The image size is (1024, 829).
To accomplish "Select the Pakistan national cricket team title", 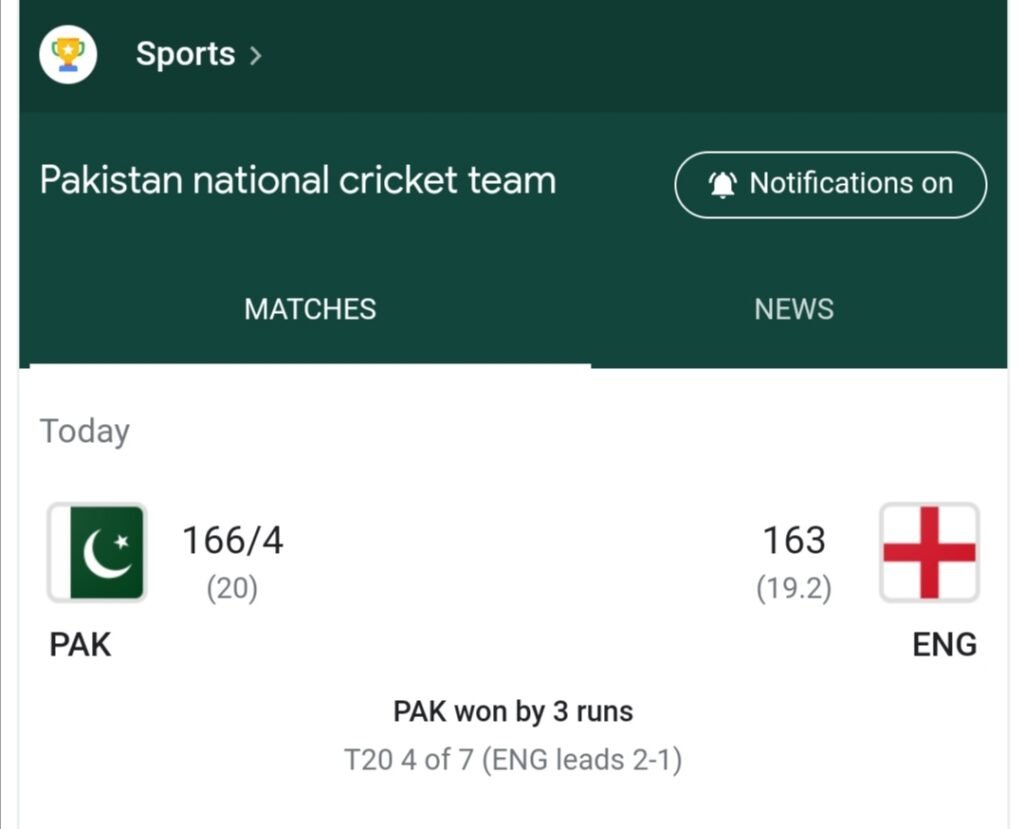I will tap(297, 181).
